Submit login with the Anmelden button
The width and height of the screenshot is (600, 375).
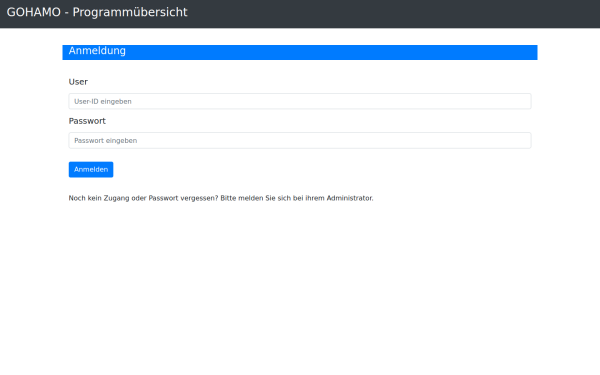point(91,170)
